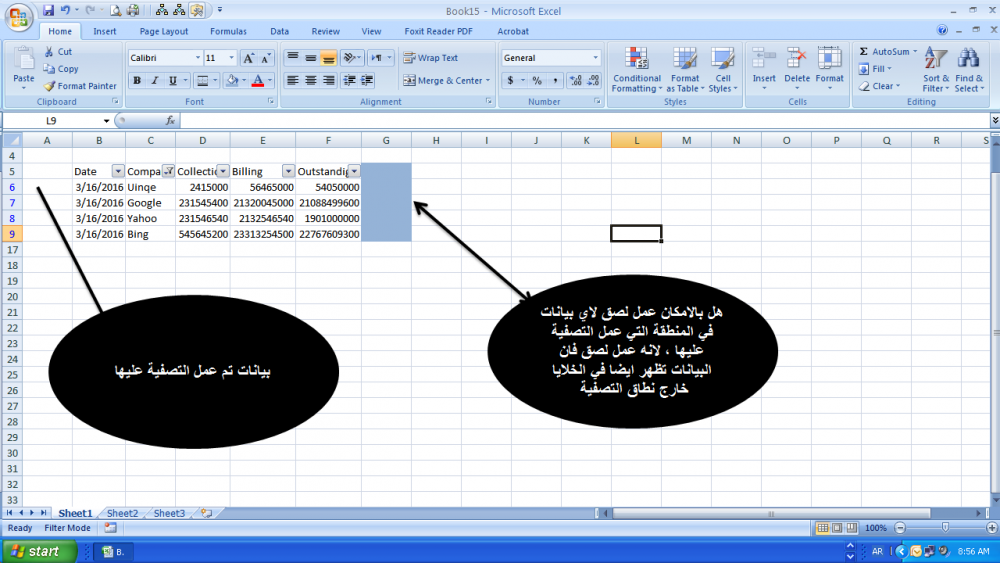Toggle bottom vertical alignment

click(328, 58)
